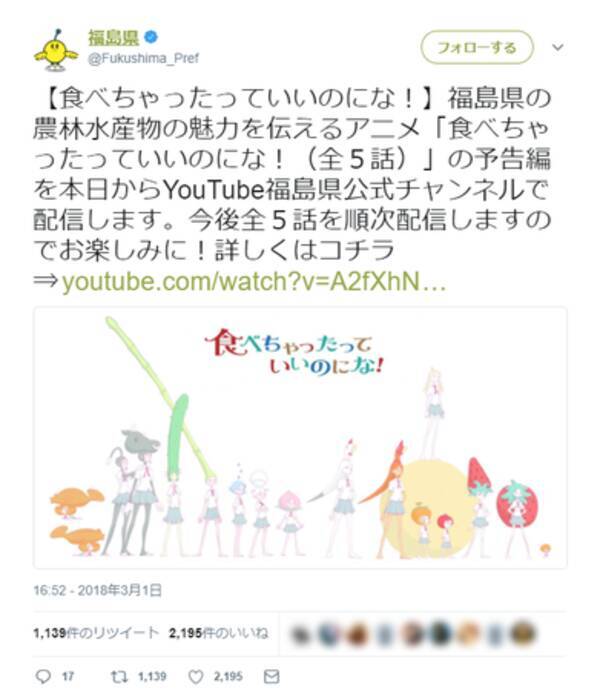Click the retweet count 1,139 beside arrows
This screenshot has height=691, width=600.
point(152,676)
